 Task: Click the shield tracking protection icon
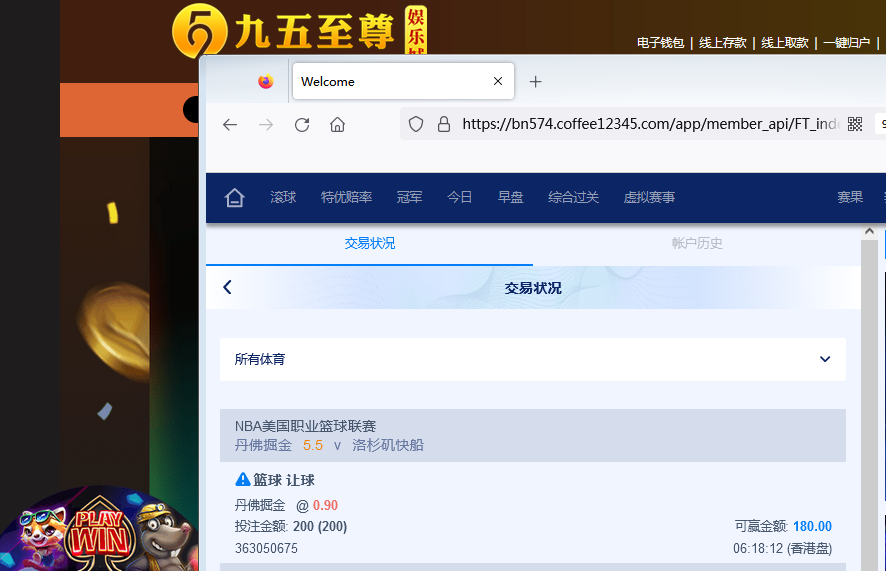tap(416, 125)
